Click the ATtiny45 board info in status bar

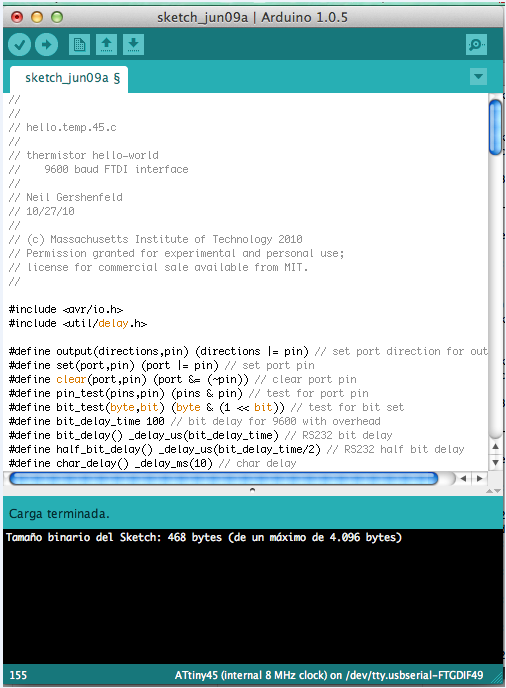pyautogui.click(x=329, y=675)
